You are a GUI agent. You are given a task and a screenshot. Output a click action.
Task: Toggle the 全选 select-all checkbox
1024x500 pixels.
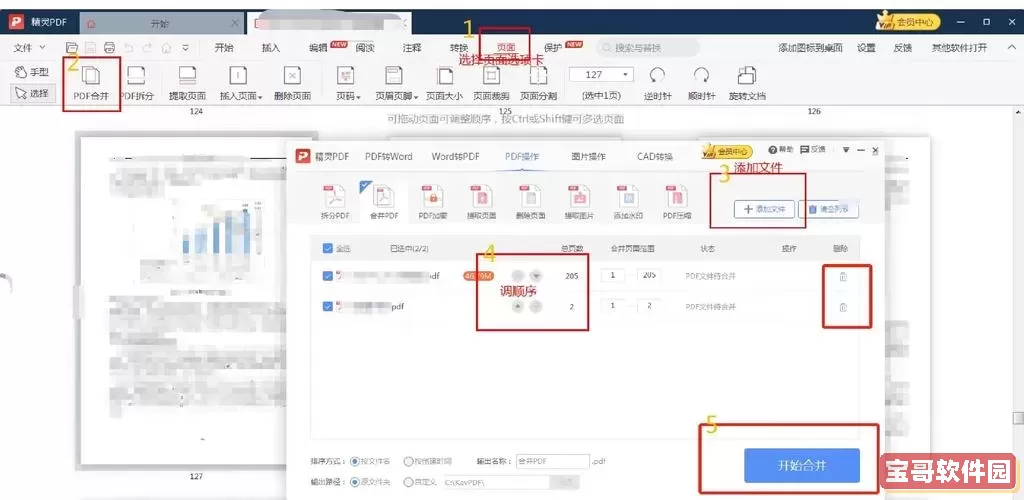[x=328, y=249]
